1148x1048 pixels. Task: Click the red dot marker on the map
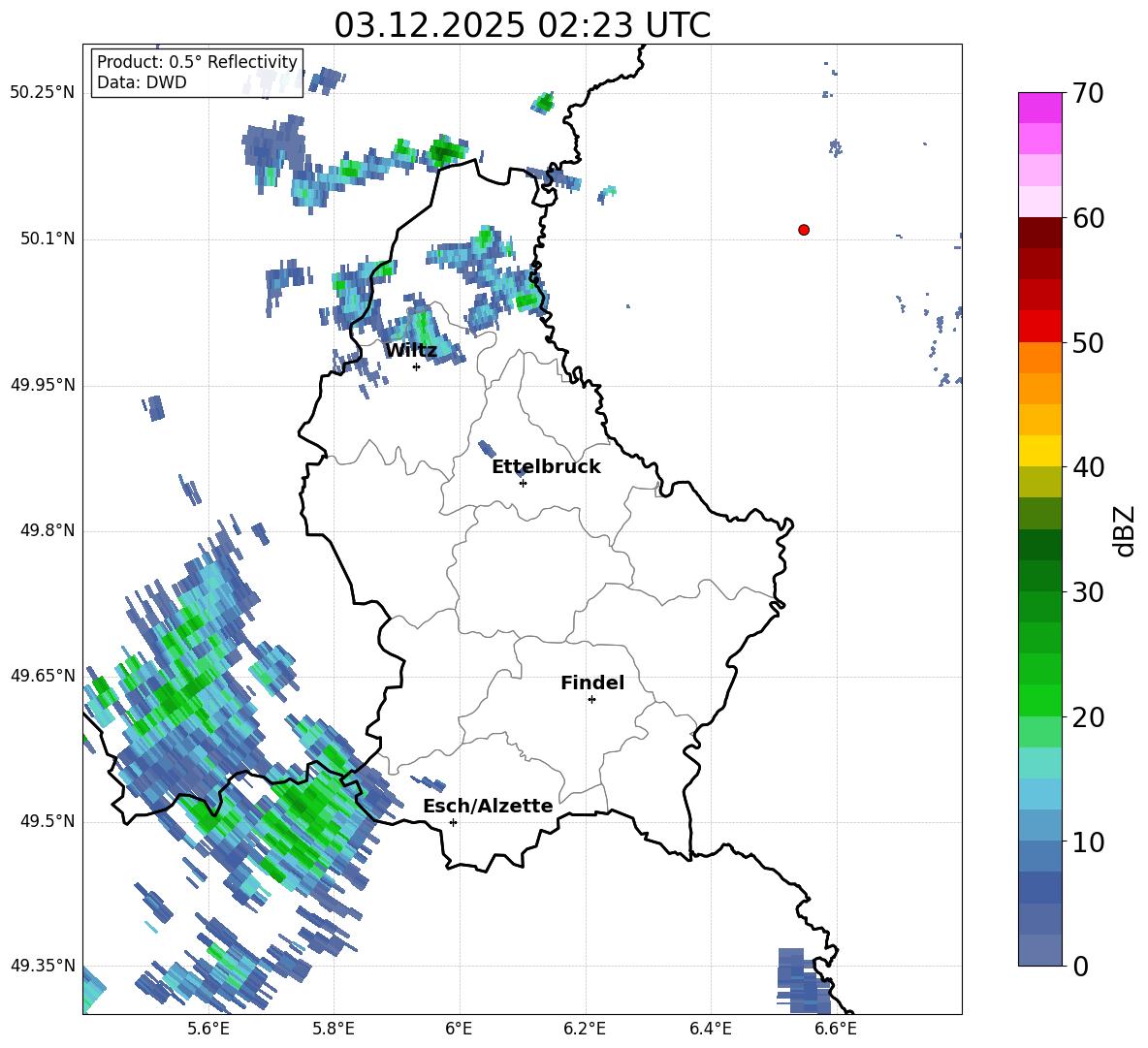pyautogui.click(x=804, y=230)
